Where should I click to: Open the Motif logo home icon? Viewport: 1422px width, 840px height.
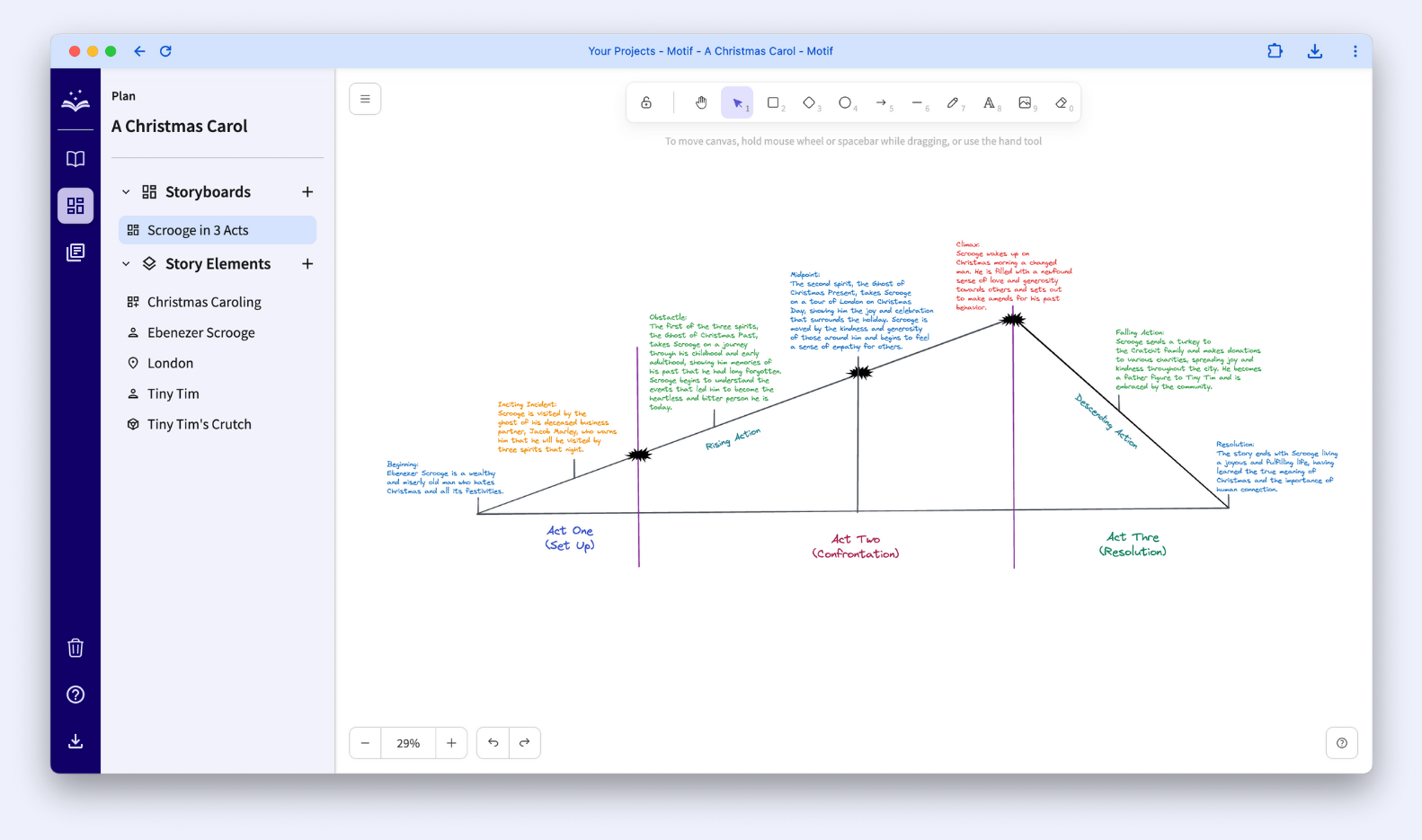[x=76, y=101]
